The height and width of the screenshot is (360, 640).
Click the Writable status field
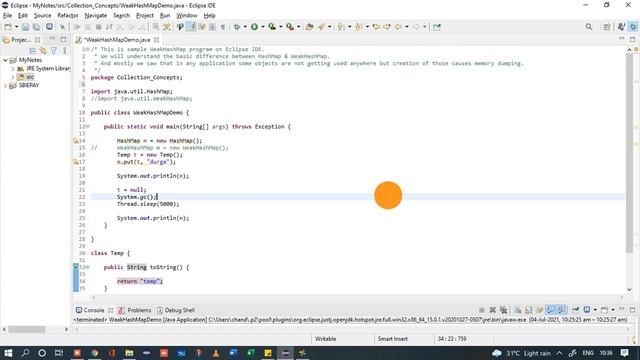coord(325,339)
